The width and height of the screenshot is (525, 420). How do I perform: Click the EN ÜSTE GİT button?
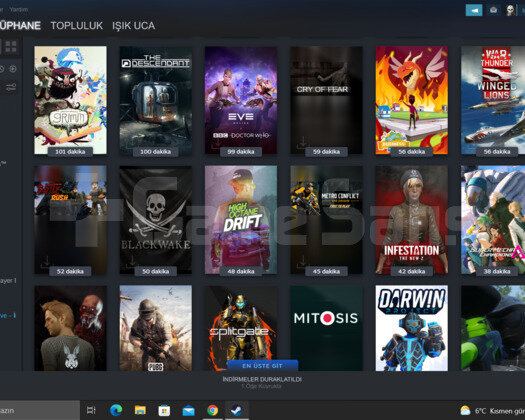coord(262,366)
